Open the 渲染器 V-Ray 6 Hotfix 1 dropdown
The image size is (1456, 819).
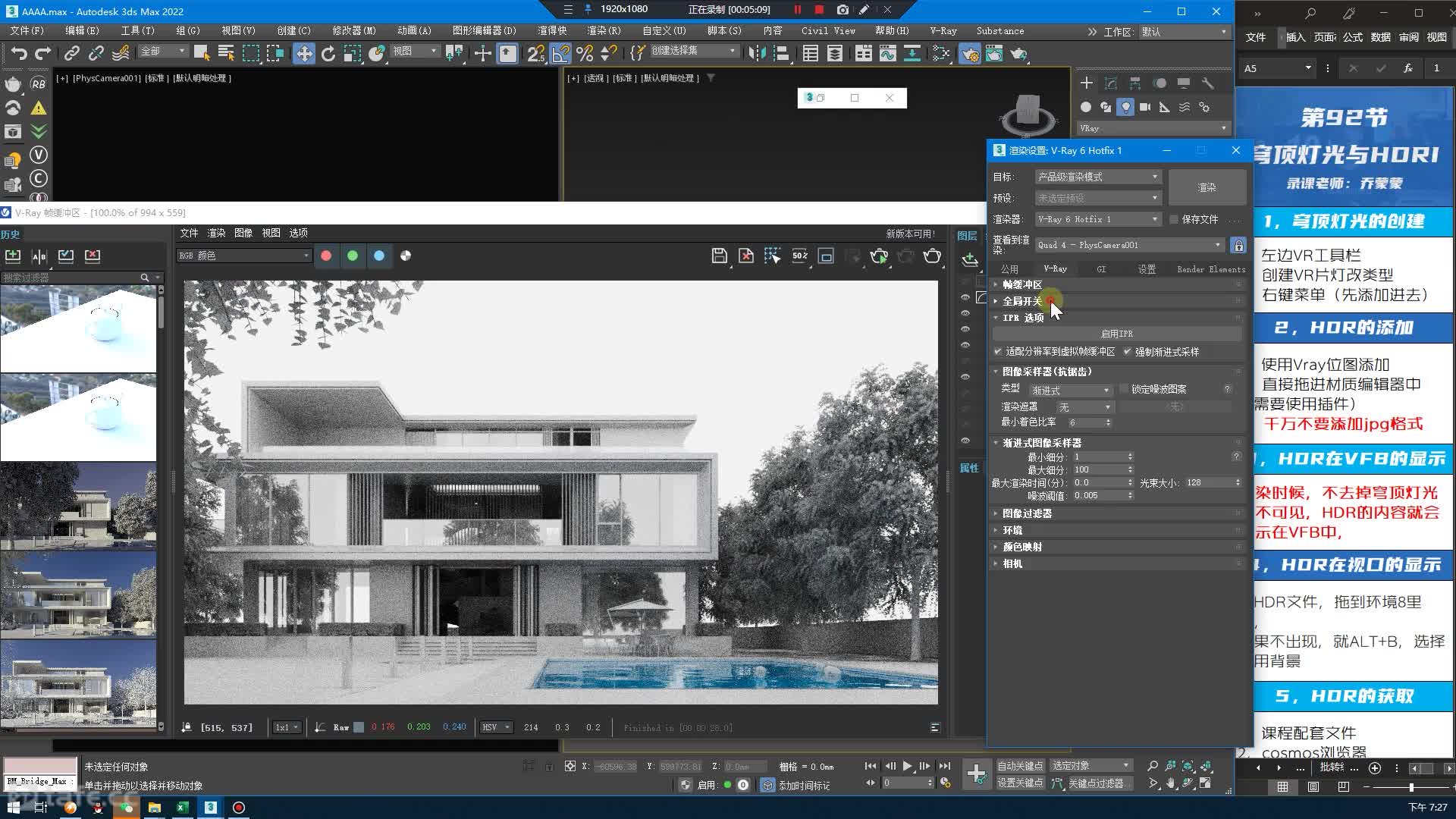coord(1098,219)
